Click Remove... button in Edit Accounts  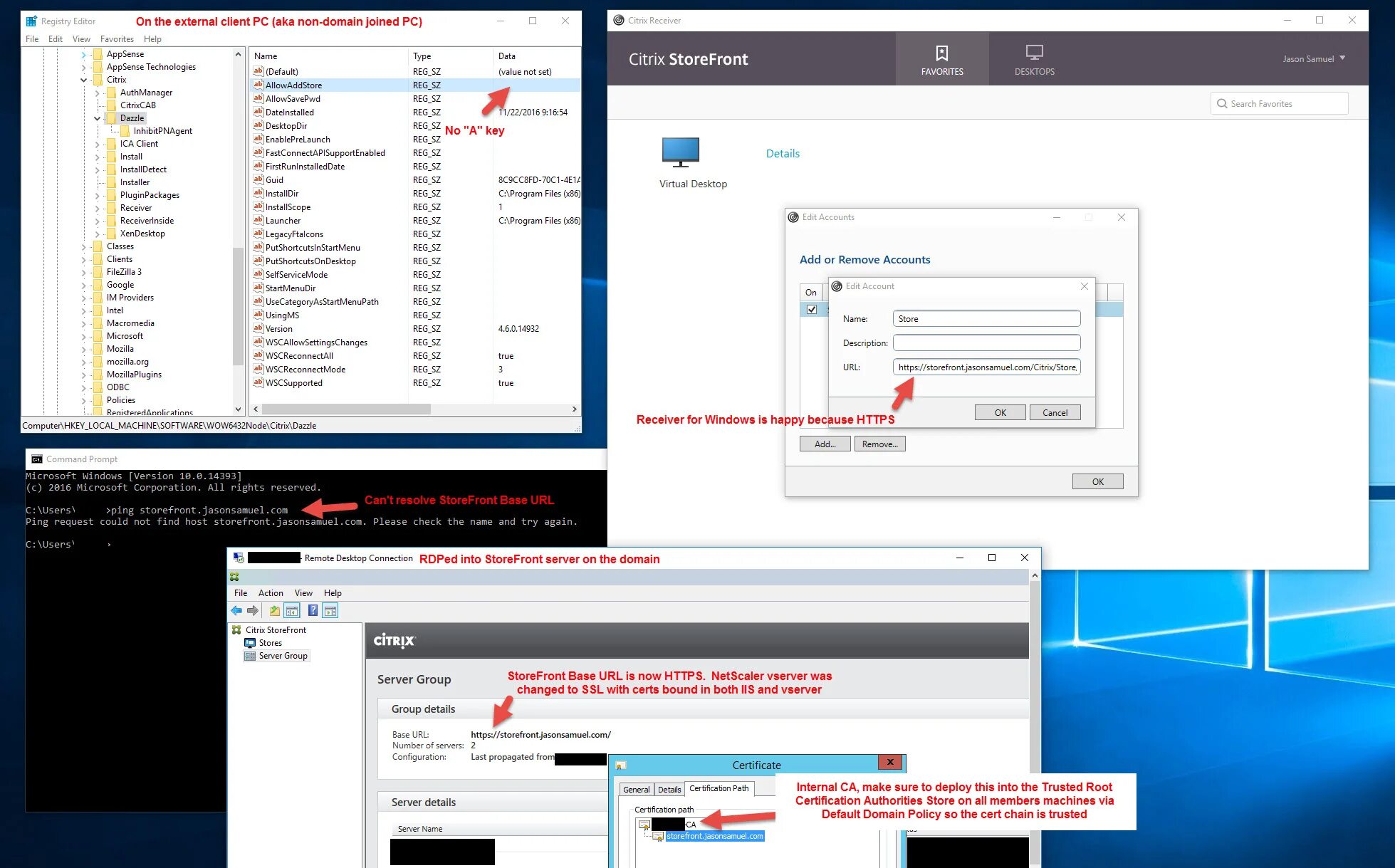pyautogui.click(x=879, y=444)
